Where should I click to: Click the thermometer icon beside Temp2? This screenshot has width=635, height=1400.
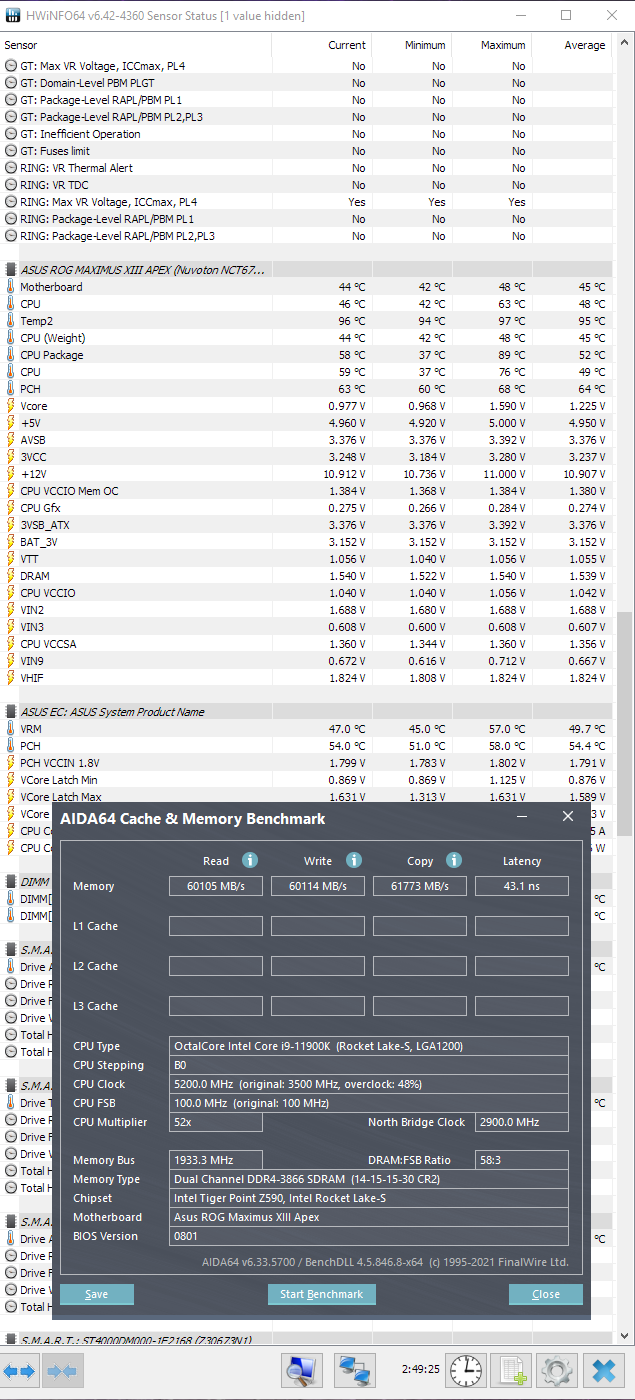tap(10, 321)
